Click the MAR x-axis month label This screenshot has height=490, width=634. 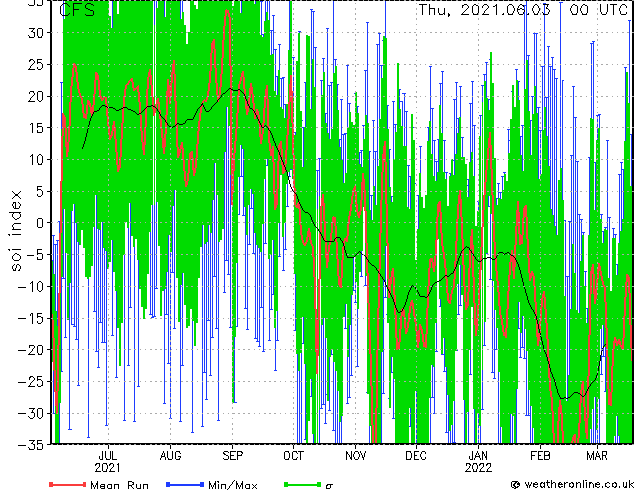[597, 456]
